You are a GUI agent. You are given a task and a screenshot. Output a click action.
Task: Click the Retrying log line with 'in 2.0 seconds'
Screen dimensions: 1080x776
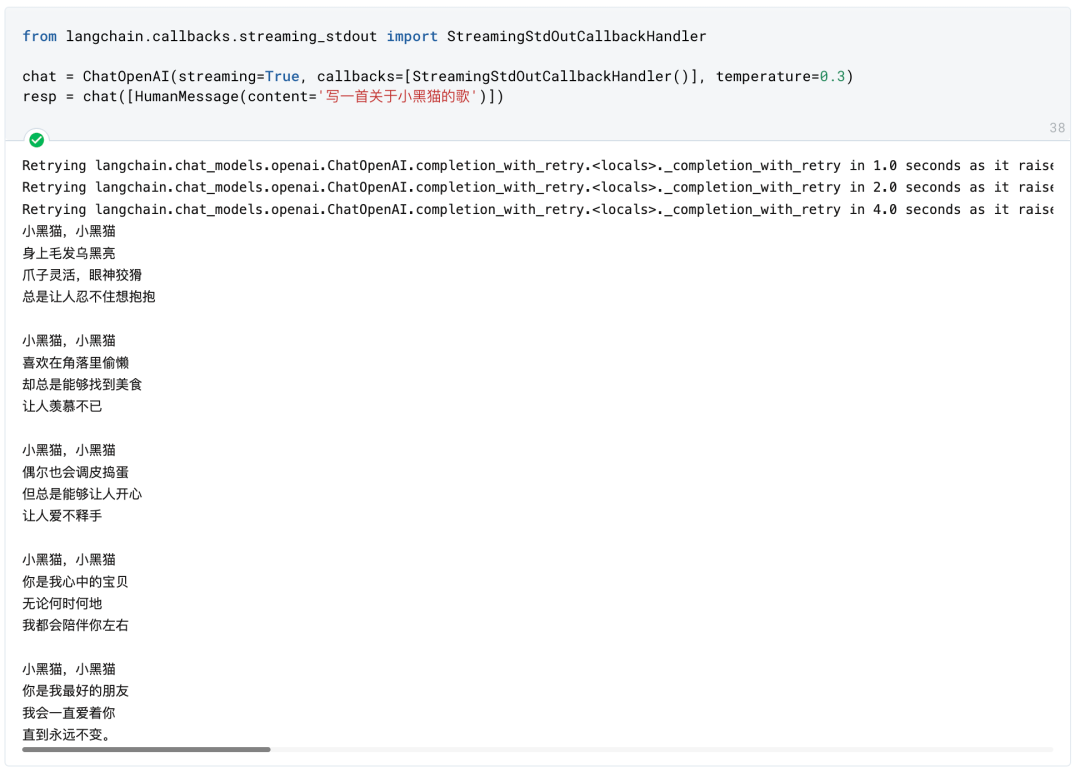pos(538,188)
